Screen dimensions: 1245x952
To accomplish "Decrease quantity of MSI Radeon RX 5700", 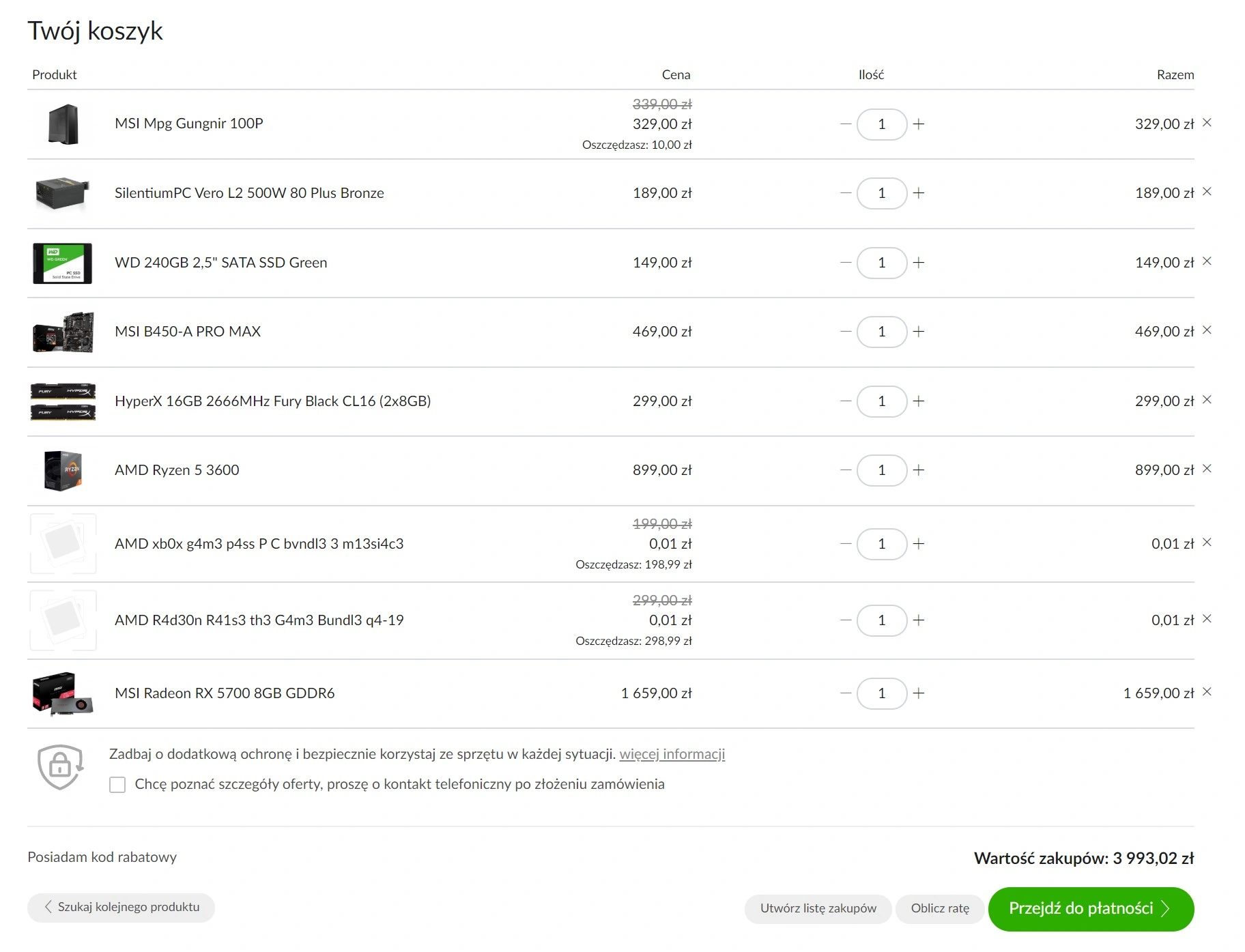I will [x=846, y=693].
